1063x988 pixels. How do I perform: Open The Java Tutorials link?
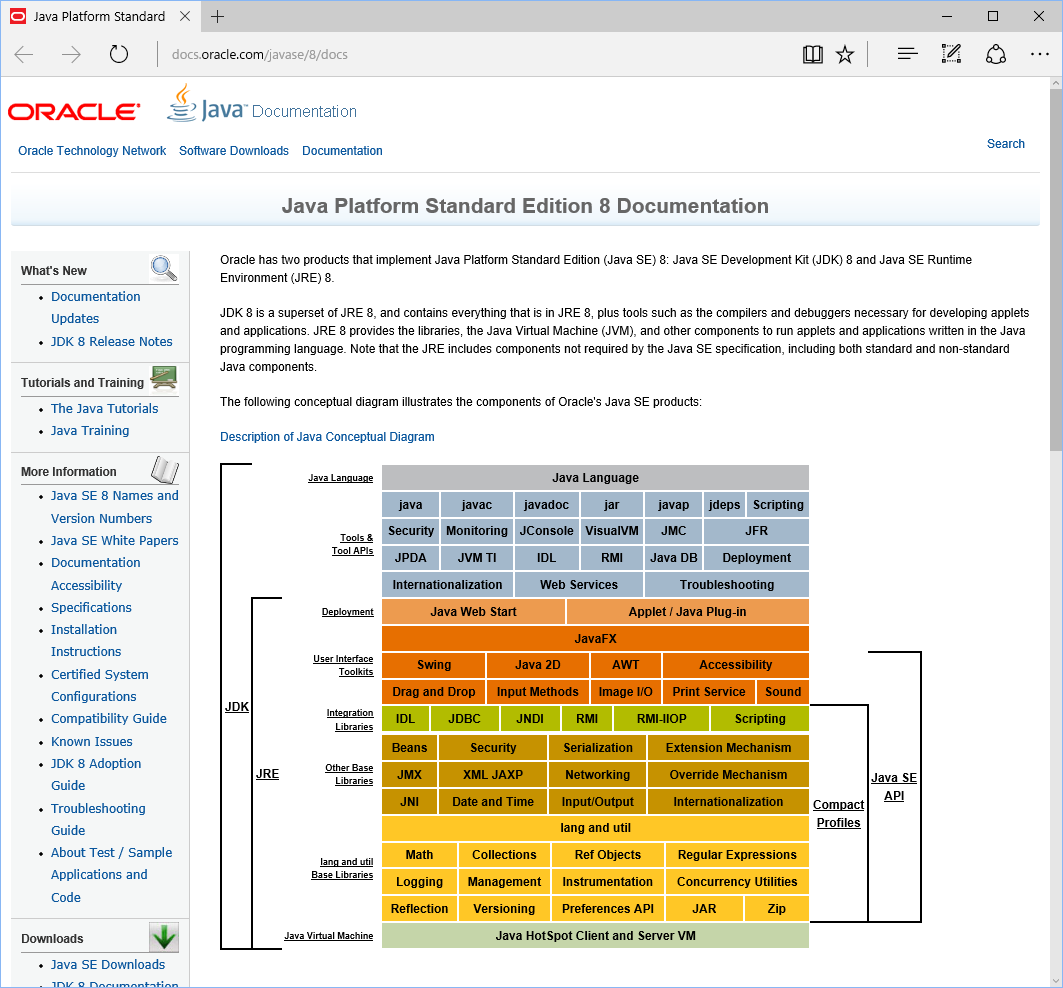(104, 408)
